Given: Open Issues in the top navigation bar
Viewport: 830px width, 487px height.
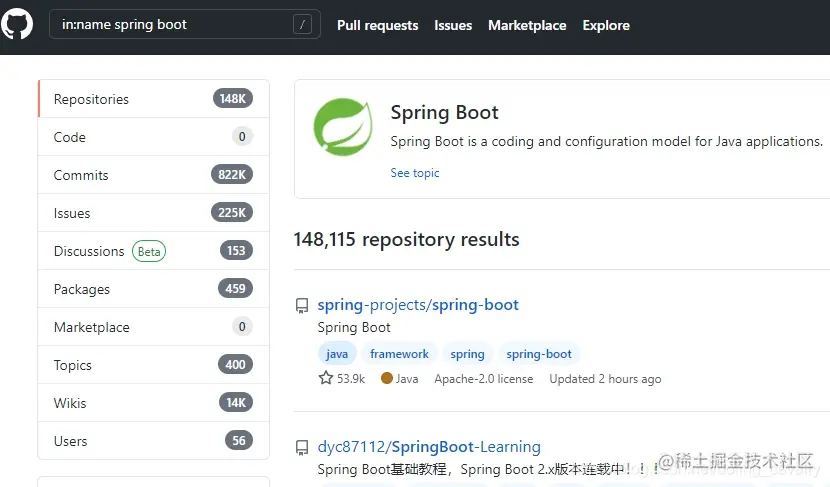Looking at the screenshot, I should (x=453, y=25).
